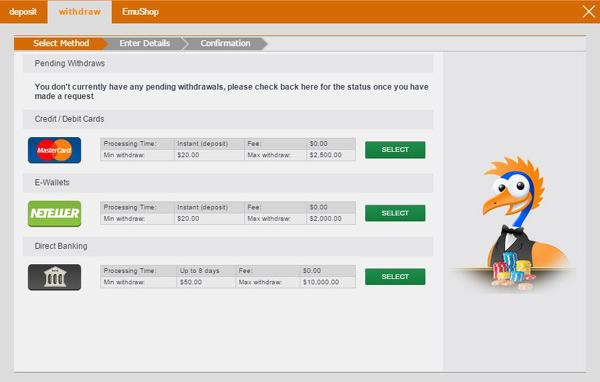
Task: Switch to the deposit tab
Action: pos(23,12)
